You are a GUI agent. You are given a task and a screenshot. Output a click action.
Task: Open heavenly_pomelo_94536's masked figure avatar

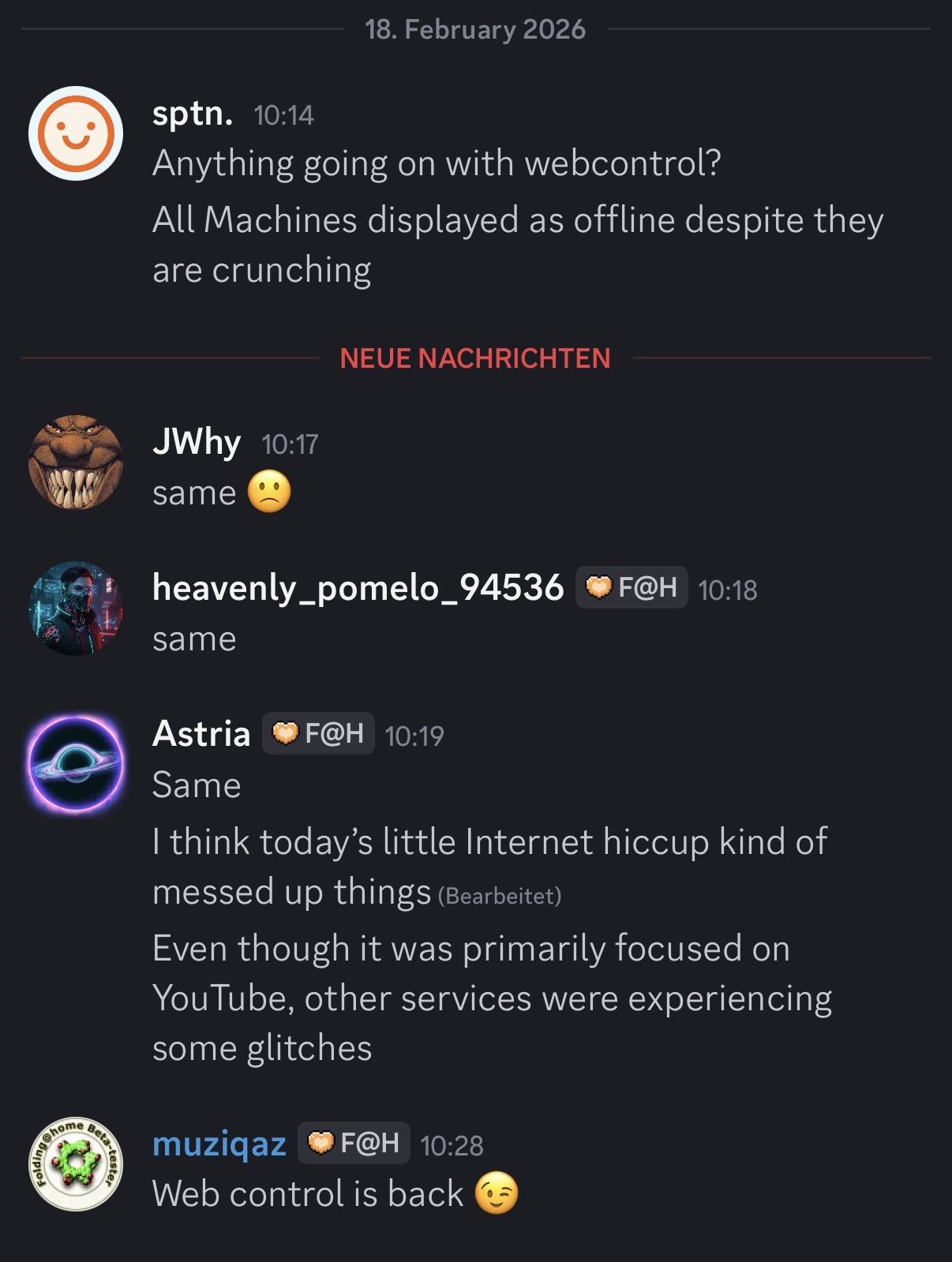click(76, 608)
